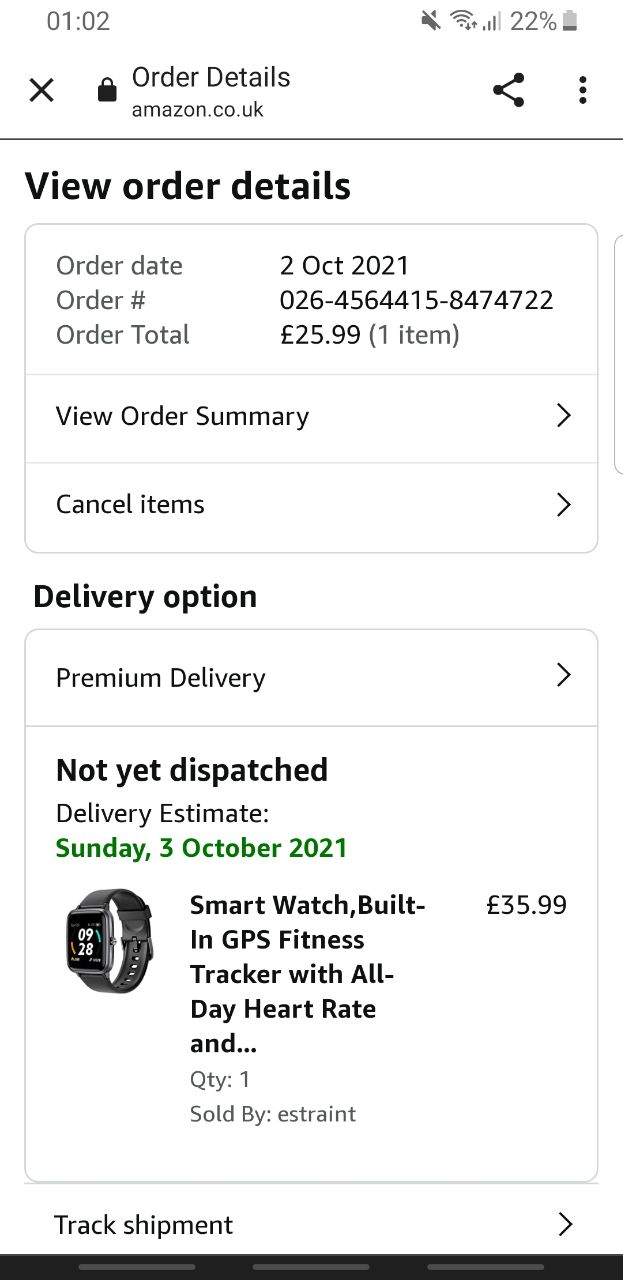Tap the amazon.co.uk URL text
Image resolution: width=623 pixels, height=1280 pixels.
click(x=197, y=110)
